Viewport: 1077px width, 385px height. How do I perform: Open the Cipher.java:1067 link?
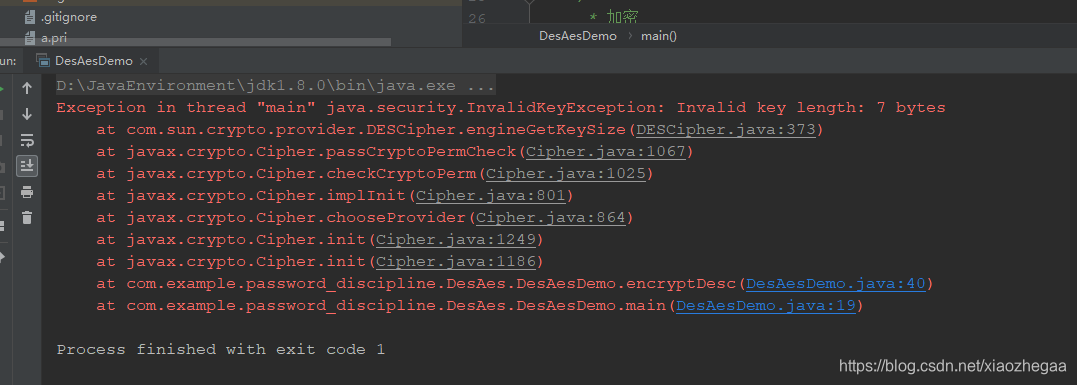tap(605, 151)
